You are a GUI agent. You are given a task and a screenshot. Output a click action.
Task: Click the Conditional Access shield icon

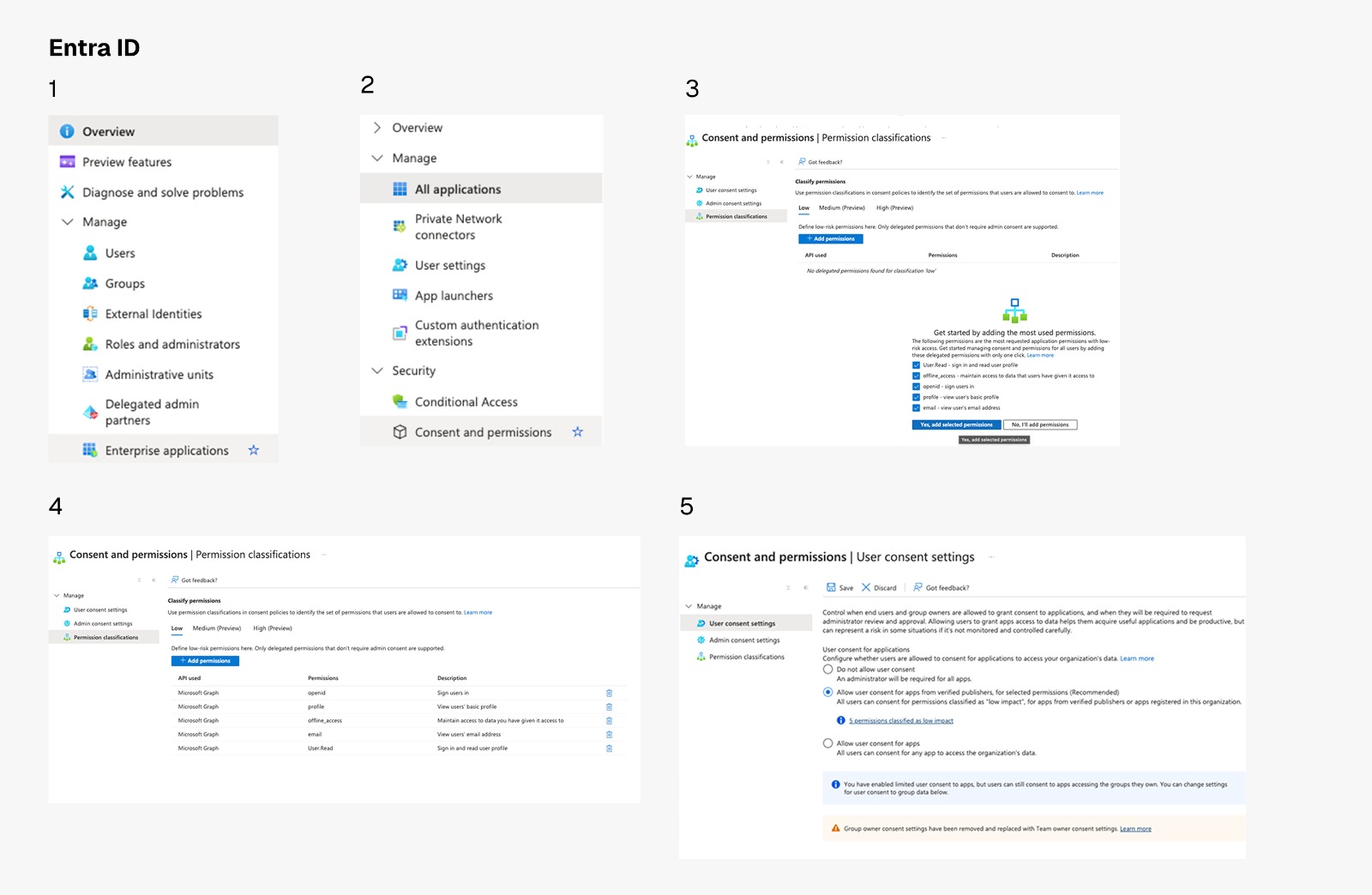400,401
